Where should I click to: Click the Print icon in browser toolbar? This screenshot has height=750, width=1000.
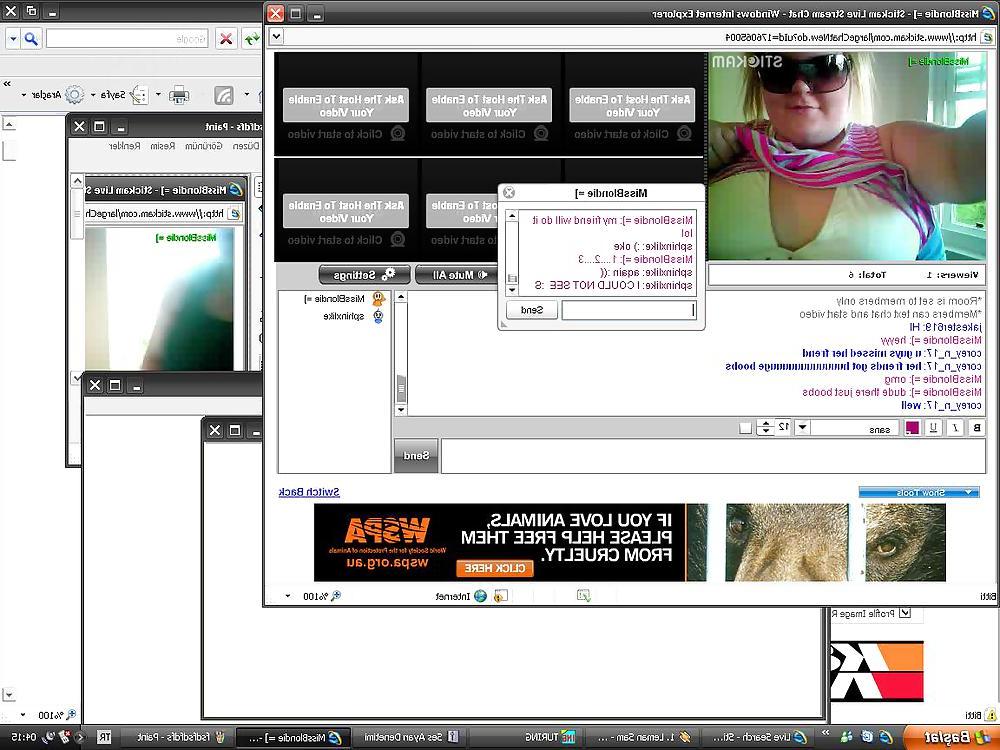click(179, 94)
